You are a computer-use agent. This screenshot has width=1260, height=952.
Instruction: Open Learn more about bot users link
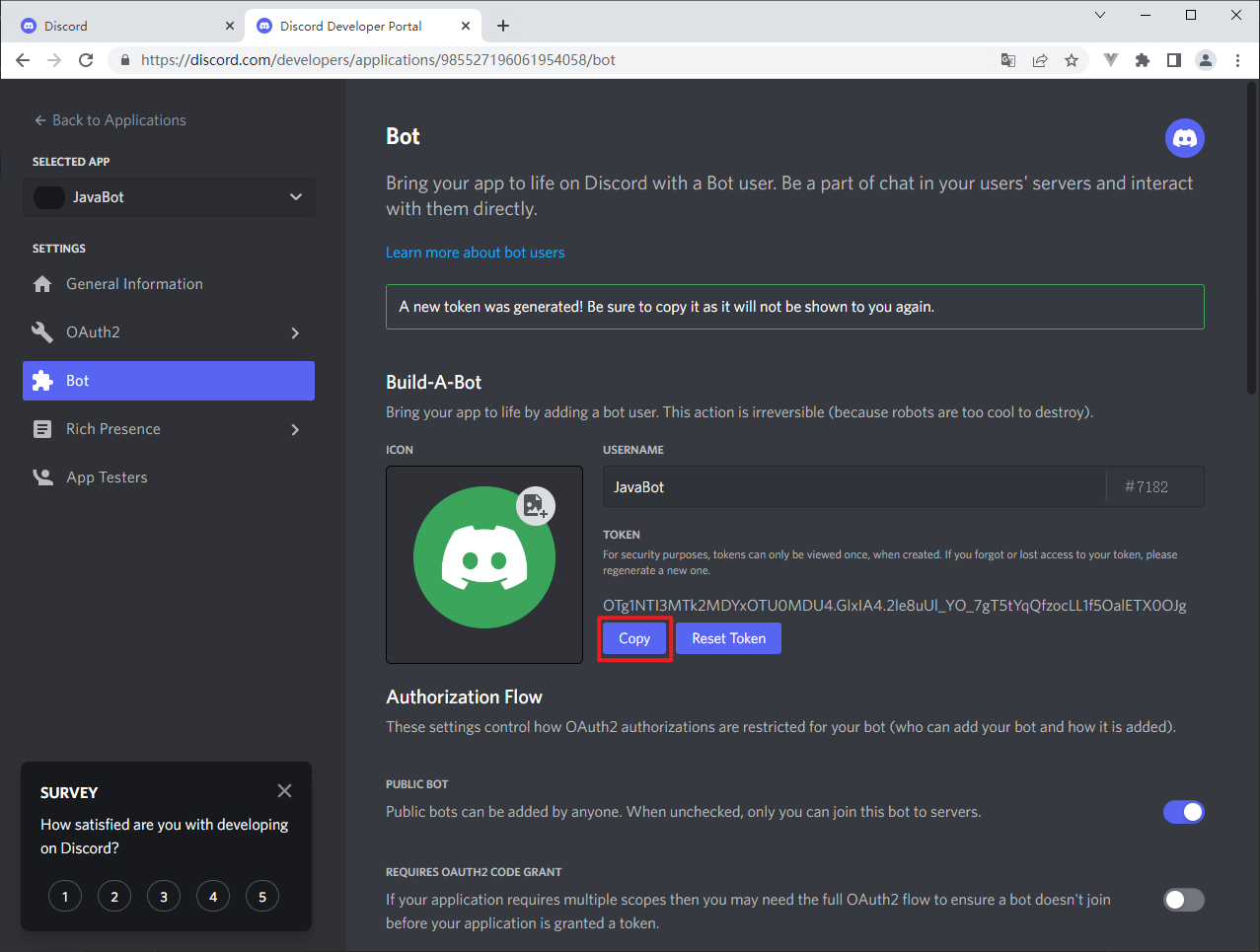point(475,253)
